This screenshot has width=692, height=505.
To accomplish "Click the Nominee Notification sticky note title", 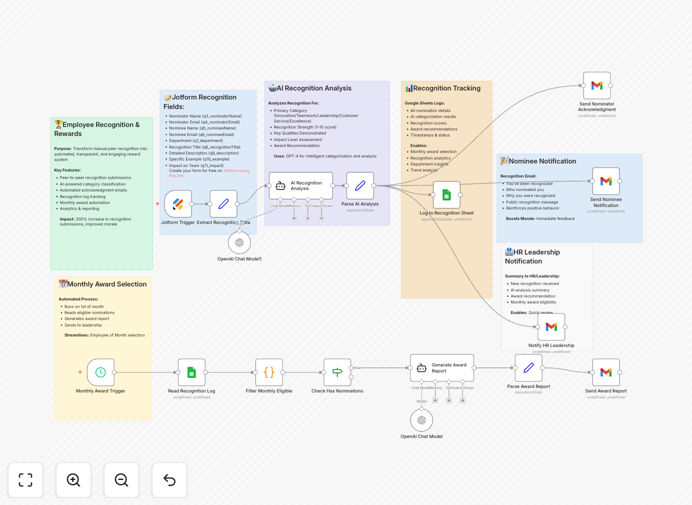I will 538,161.
